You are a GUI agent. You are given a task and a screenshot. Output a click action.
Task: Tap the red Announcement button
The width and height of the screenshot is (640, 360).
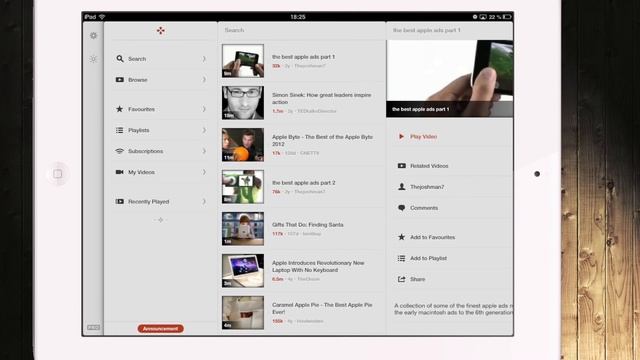click(160, 329)
